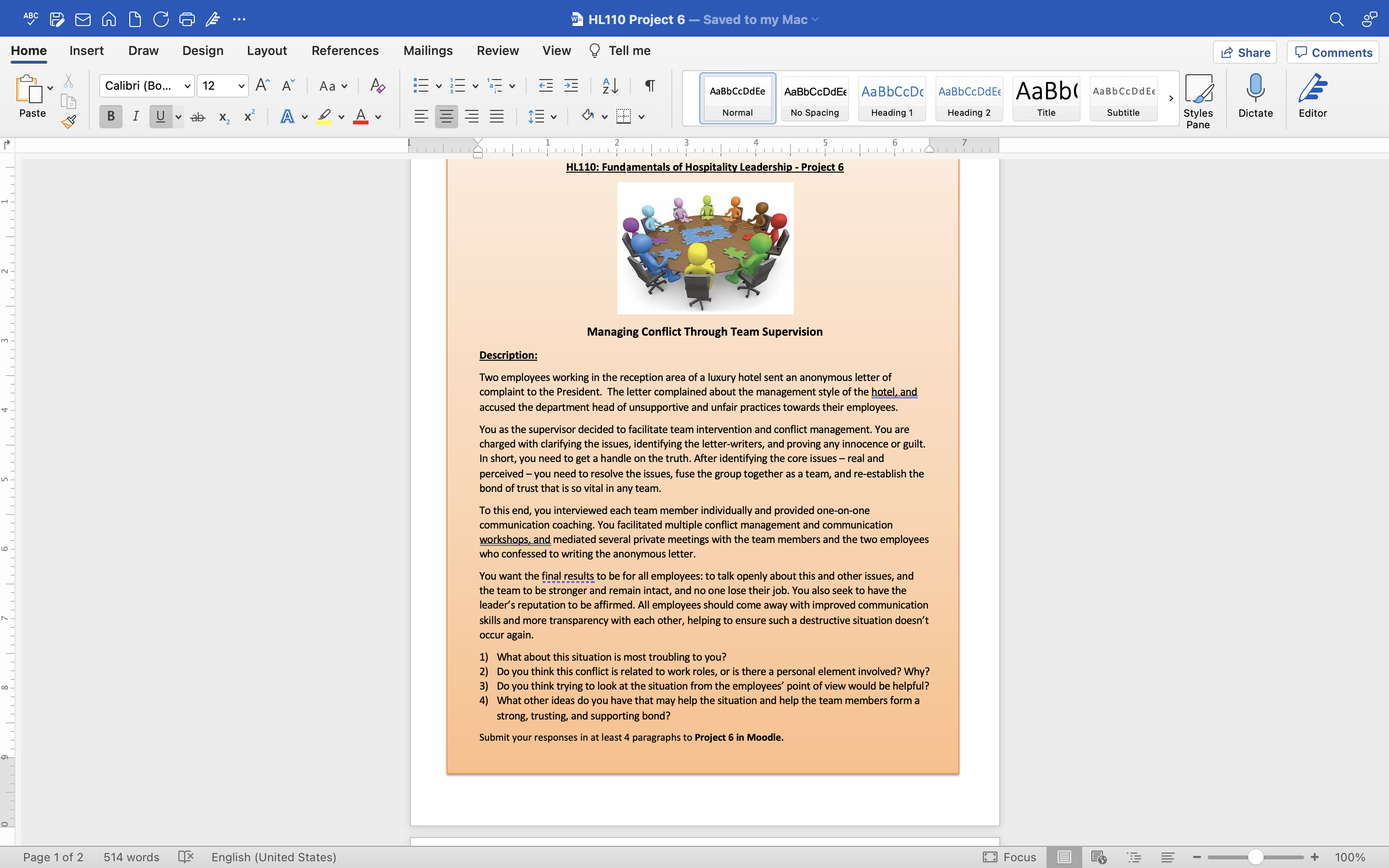Expand the font size dropdown
Image resolution: width=1389 pixels, height=868 pixels.
[242, 86]
